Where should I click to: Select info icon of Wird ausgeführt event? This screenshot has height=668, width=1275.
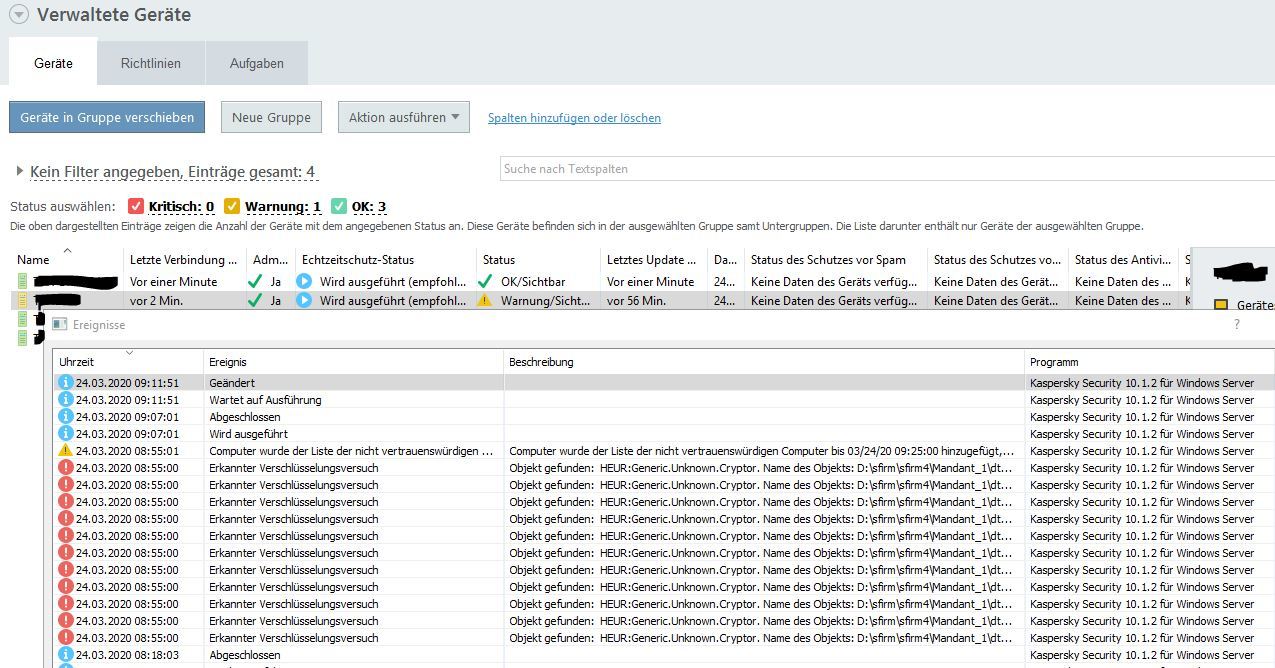click(x=66, y=434)
